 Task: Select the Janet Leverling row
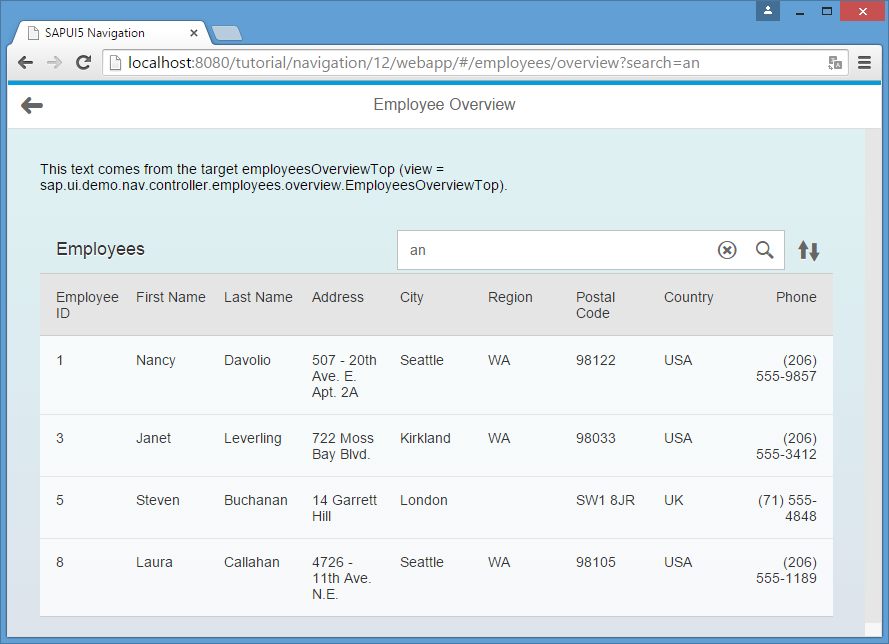coord(436,446)
